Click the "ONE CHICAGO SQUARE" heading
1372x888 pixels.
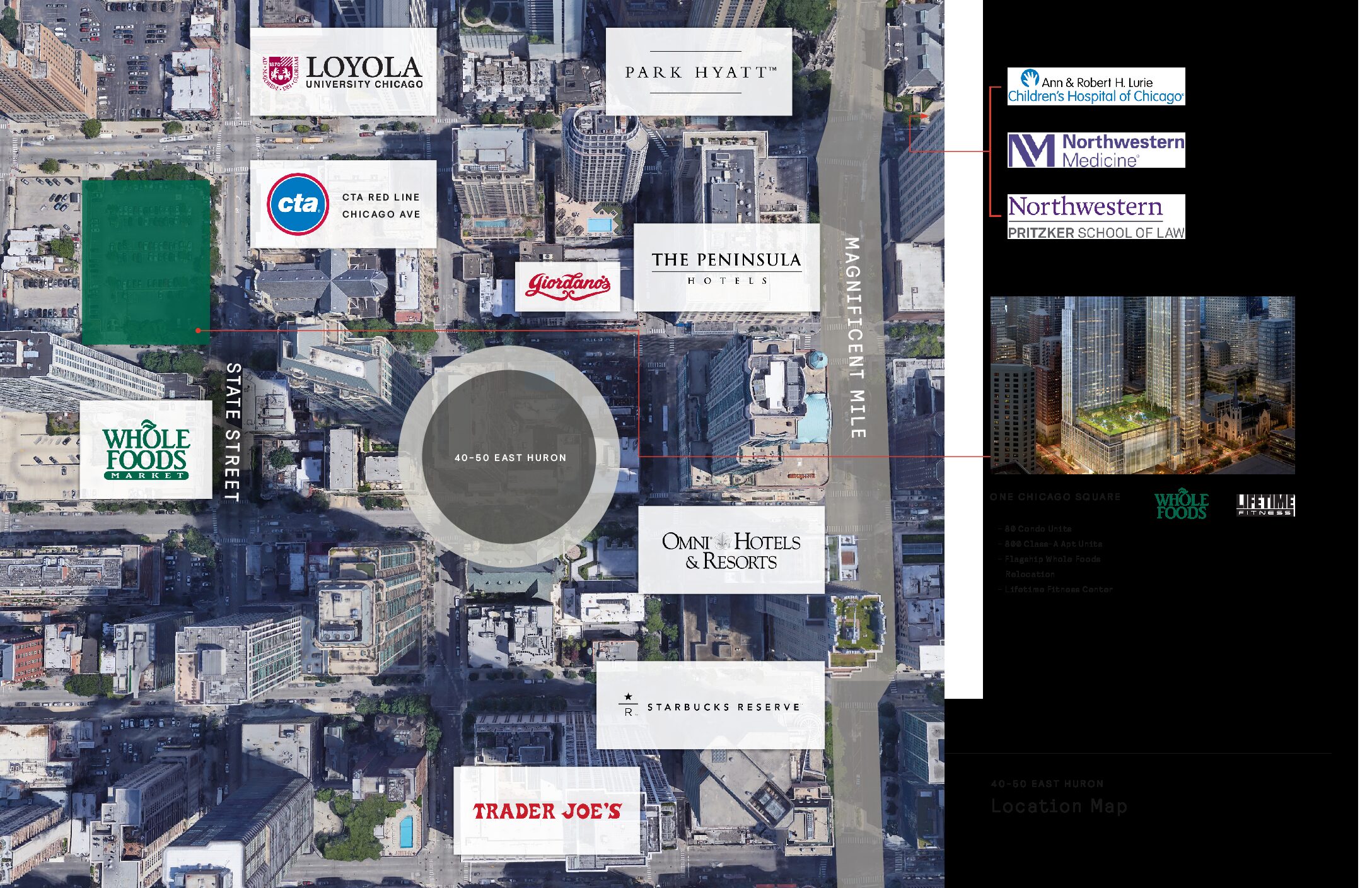(1055, 497)
